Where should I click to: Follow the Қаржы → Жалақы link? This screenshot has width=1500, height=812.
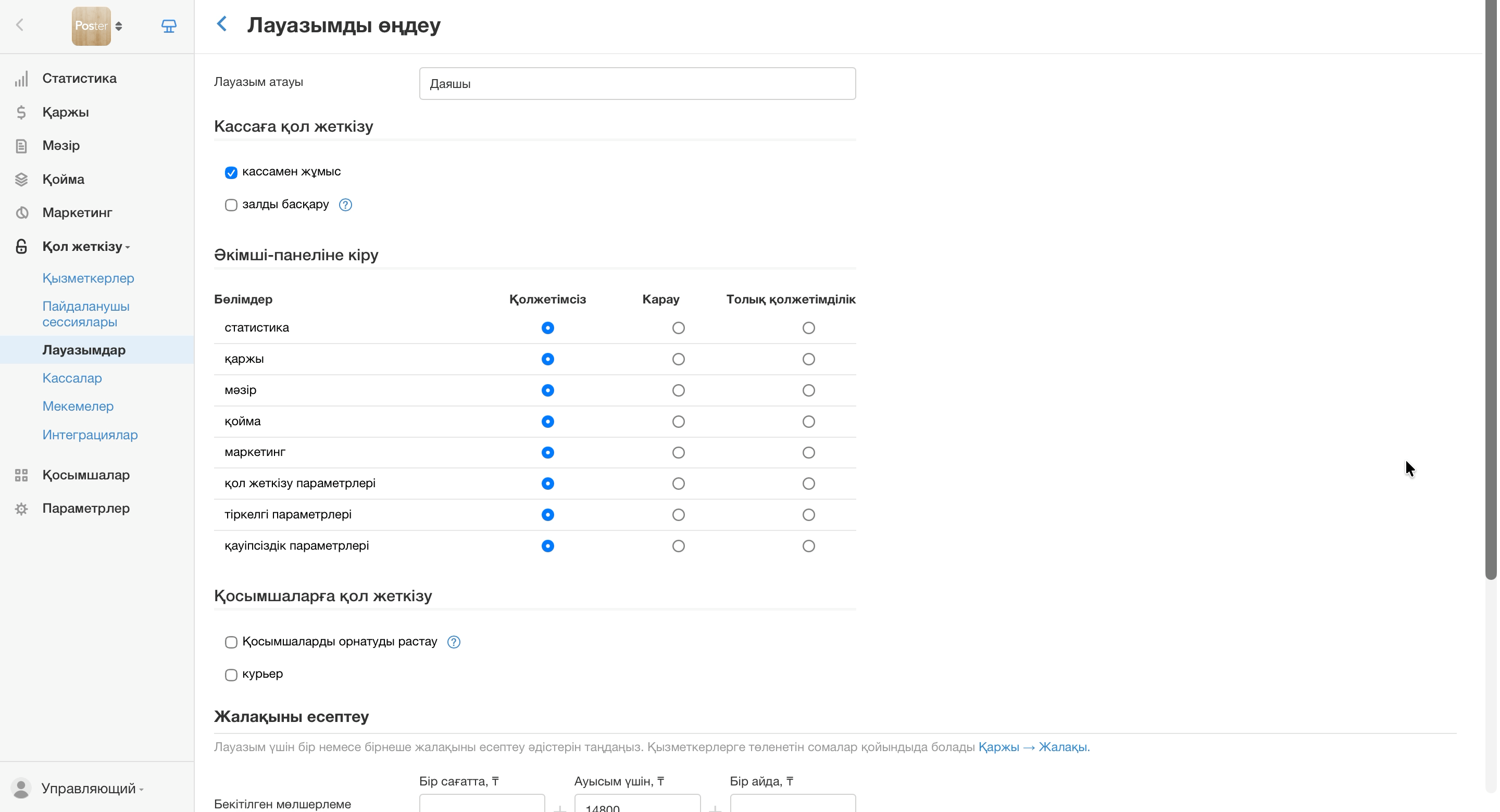(x=1033, y=747)
